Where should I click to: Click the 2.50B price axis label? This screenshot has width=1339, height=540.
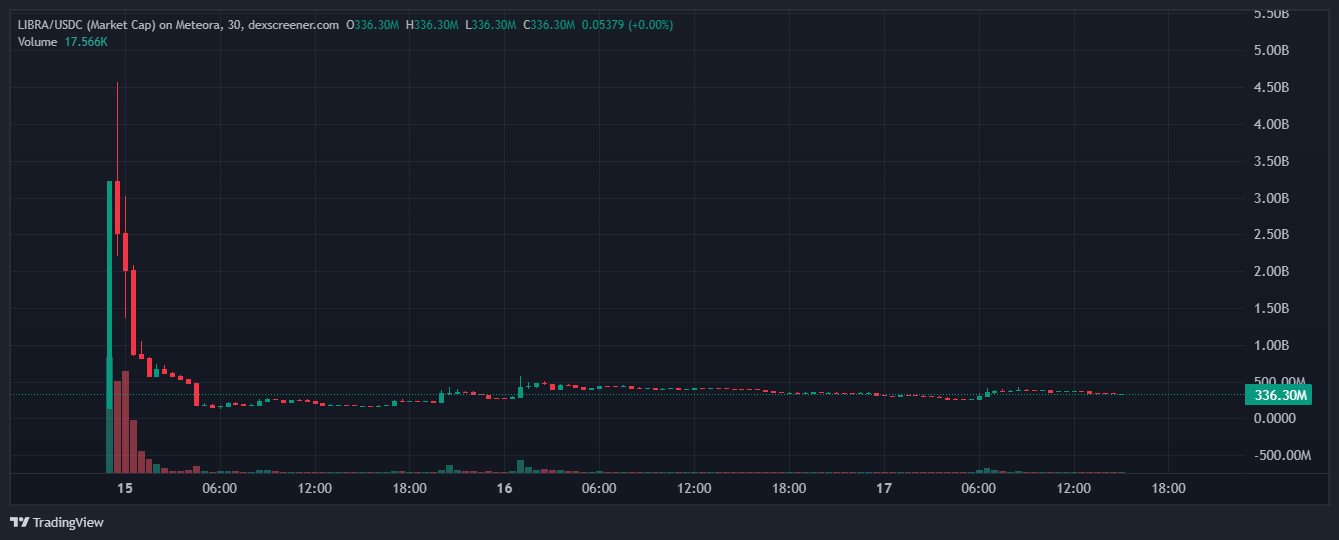(1273, 234)
